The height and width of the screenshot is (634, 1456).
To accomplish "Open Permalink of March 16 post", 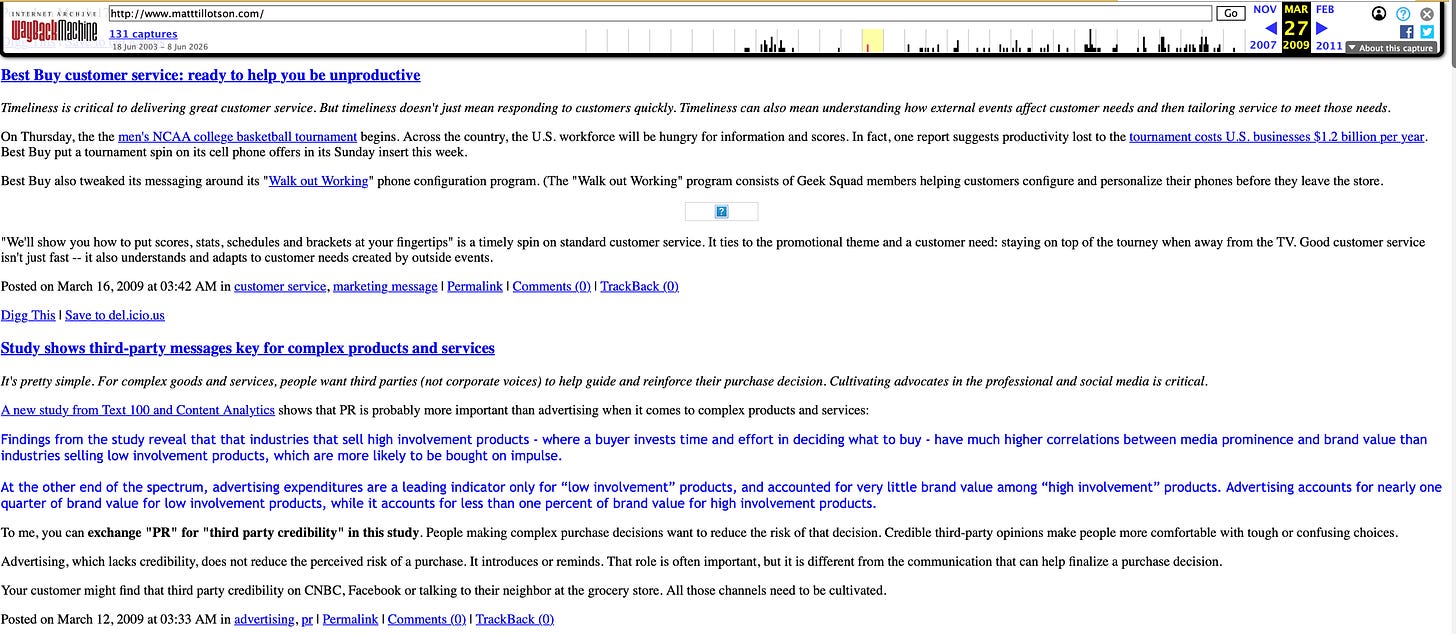I will tap(475, 286).
